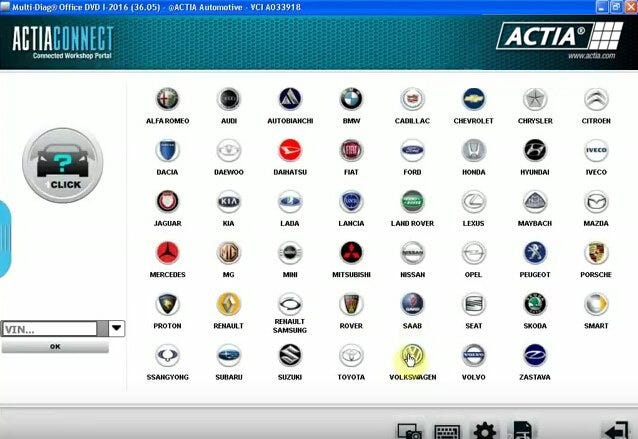Open the Daihatsu brand icon
The image size is (638, 439).
point(290,150)
